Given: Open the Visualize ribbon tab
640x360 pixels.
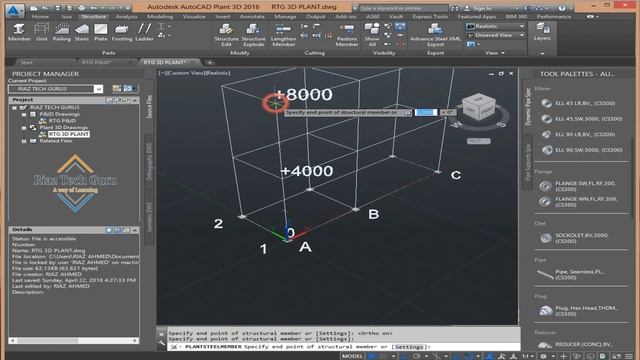Looking at the screenshot, I should tap(194, 17).
